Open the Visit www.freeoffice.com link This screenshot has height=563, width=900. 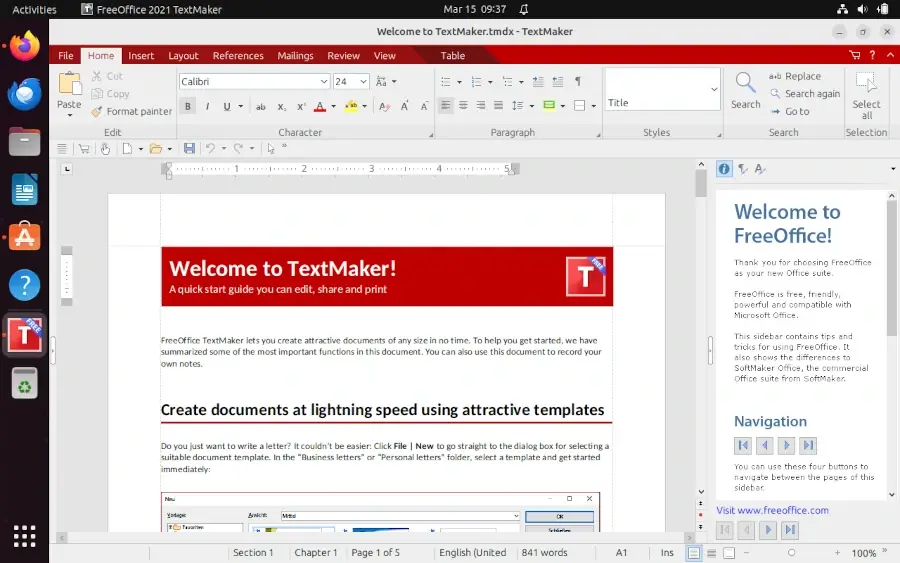pyautogui.click(x=772, y=510)
